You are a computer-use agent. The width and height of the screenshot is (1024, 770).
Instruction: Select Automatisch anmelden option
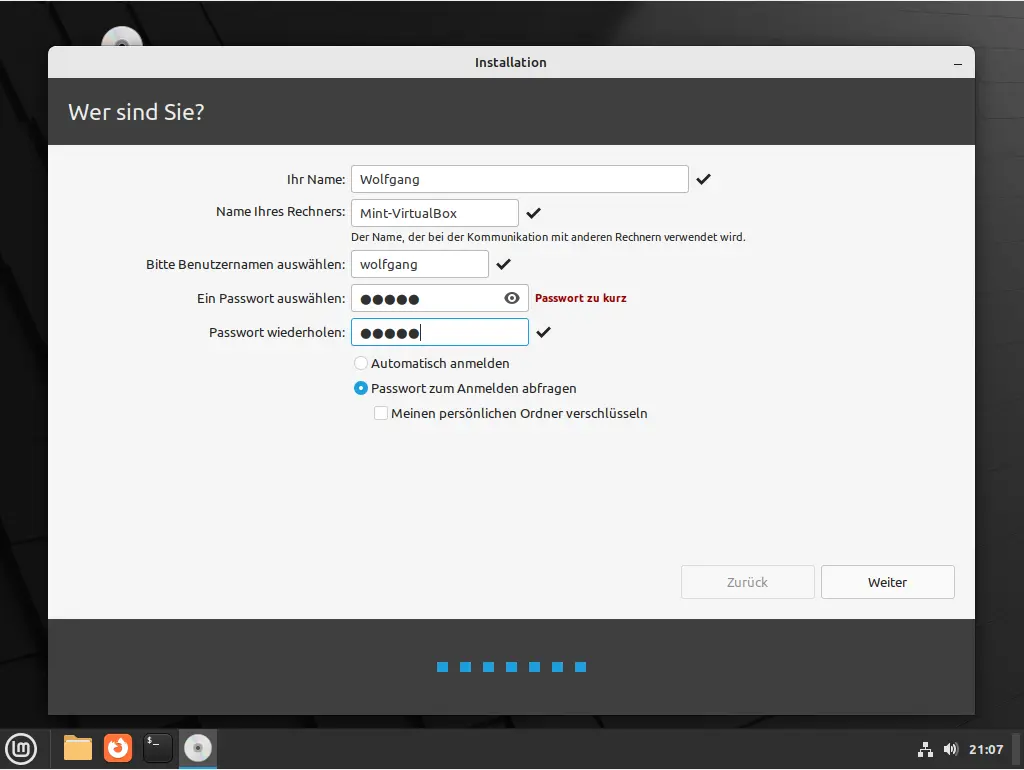tap(361, 363)
